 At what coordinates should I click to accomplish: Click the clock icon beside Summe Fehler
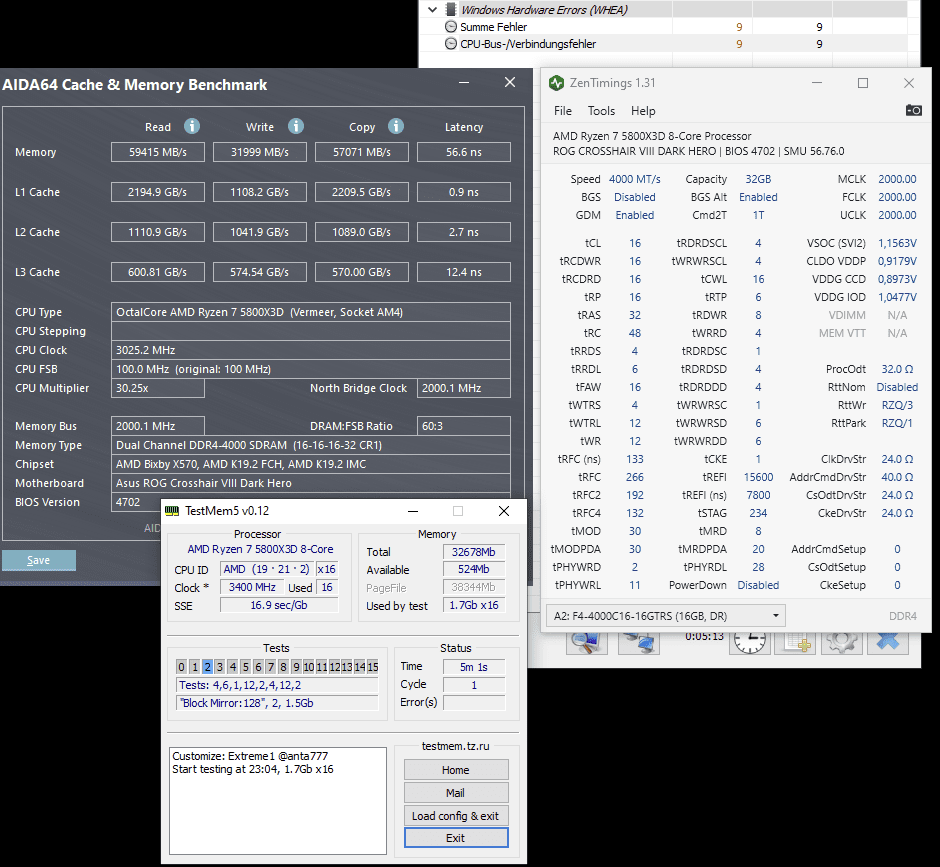pos(451,27)
